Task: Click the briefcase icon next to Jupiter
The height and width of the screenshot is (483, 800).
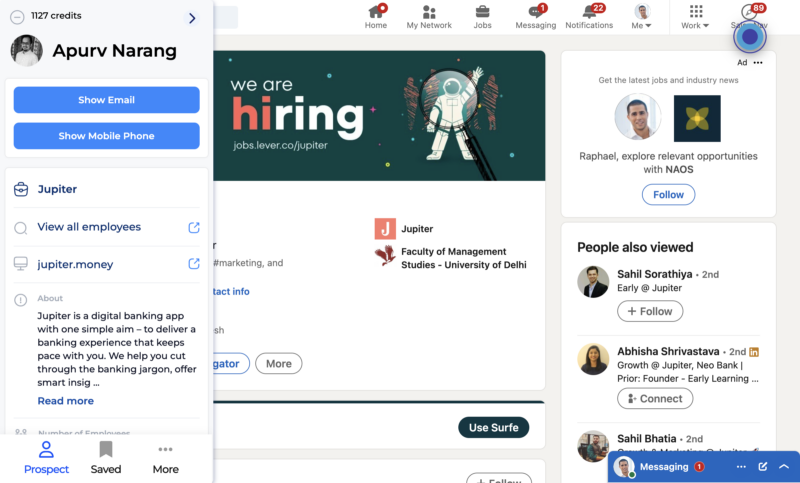Action: (x=21, y=189)
